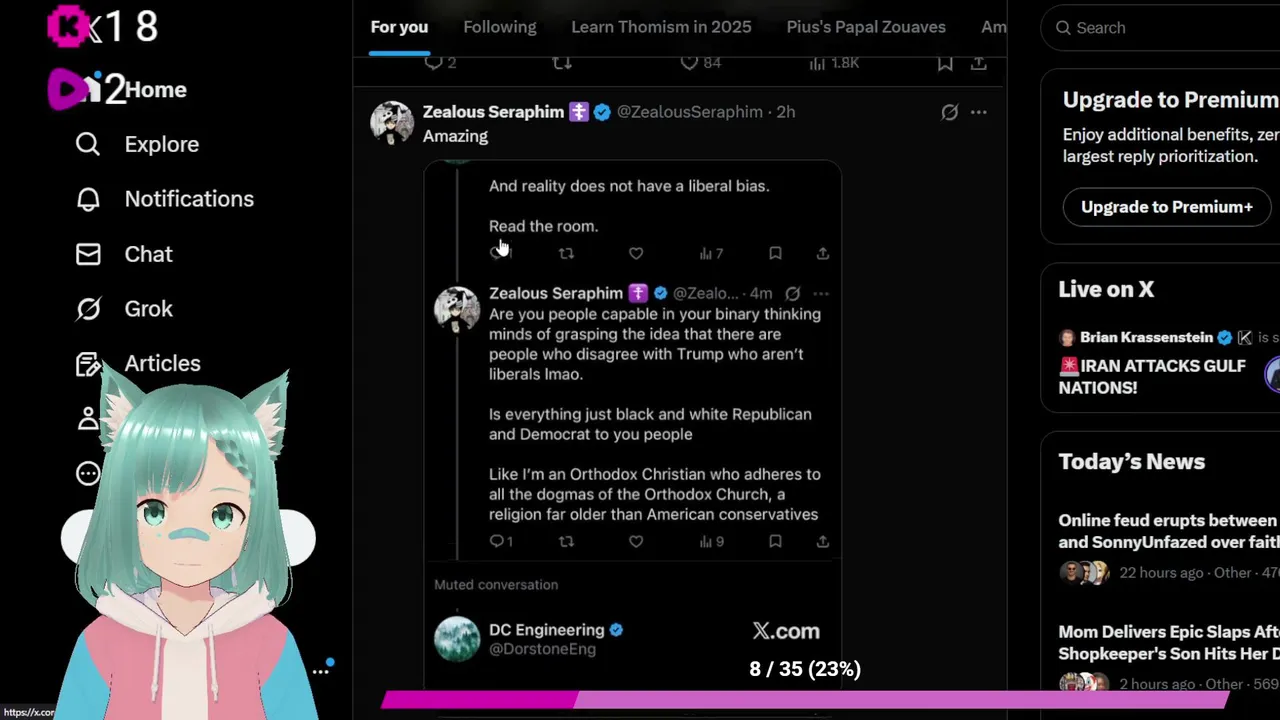Viewport: 1280px width, 720px height.
Task: Bookmark the "Read the room" reply
Action: [775, 253]
